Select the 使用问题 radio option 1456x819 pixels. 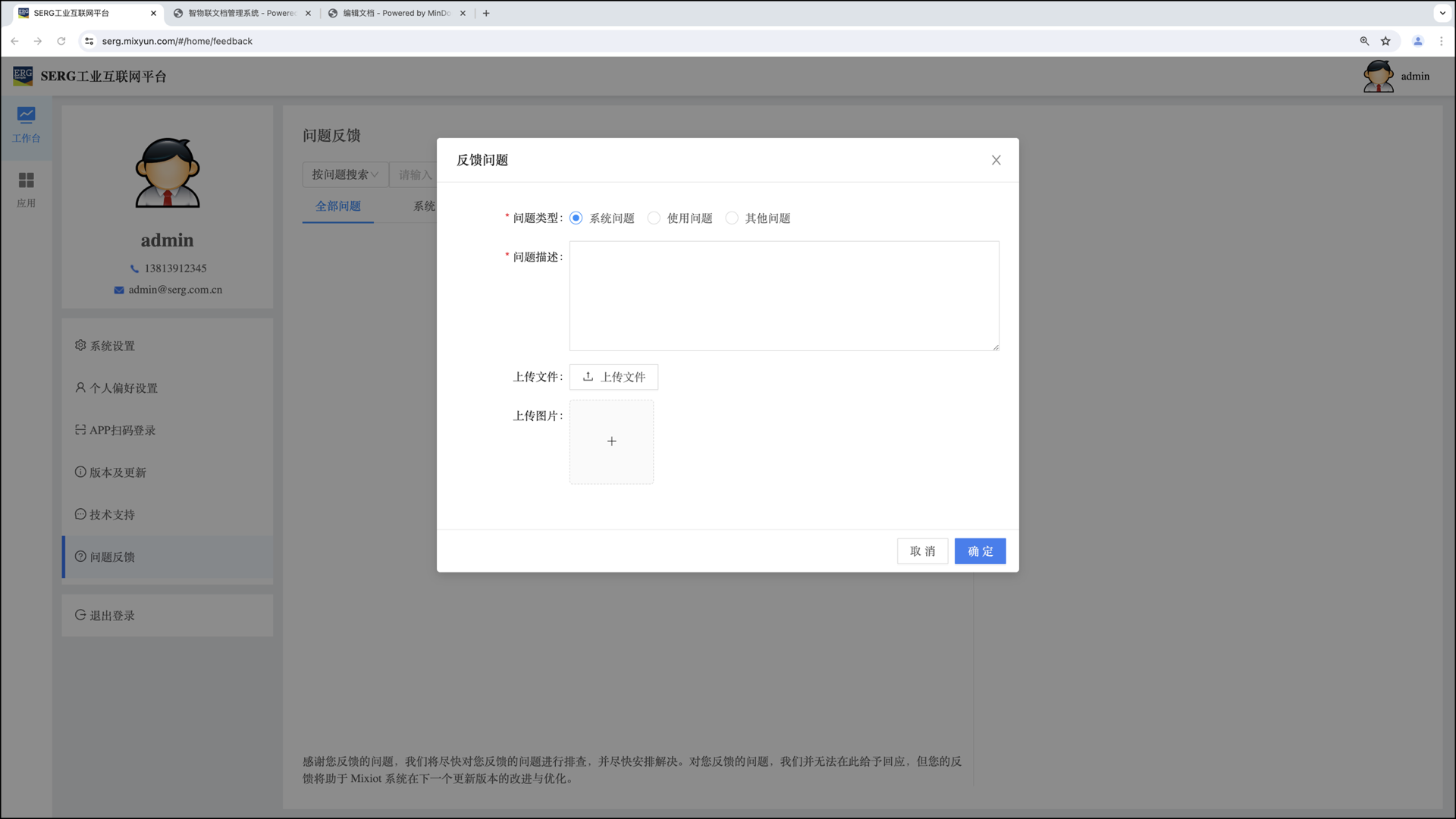point(654,218)
